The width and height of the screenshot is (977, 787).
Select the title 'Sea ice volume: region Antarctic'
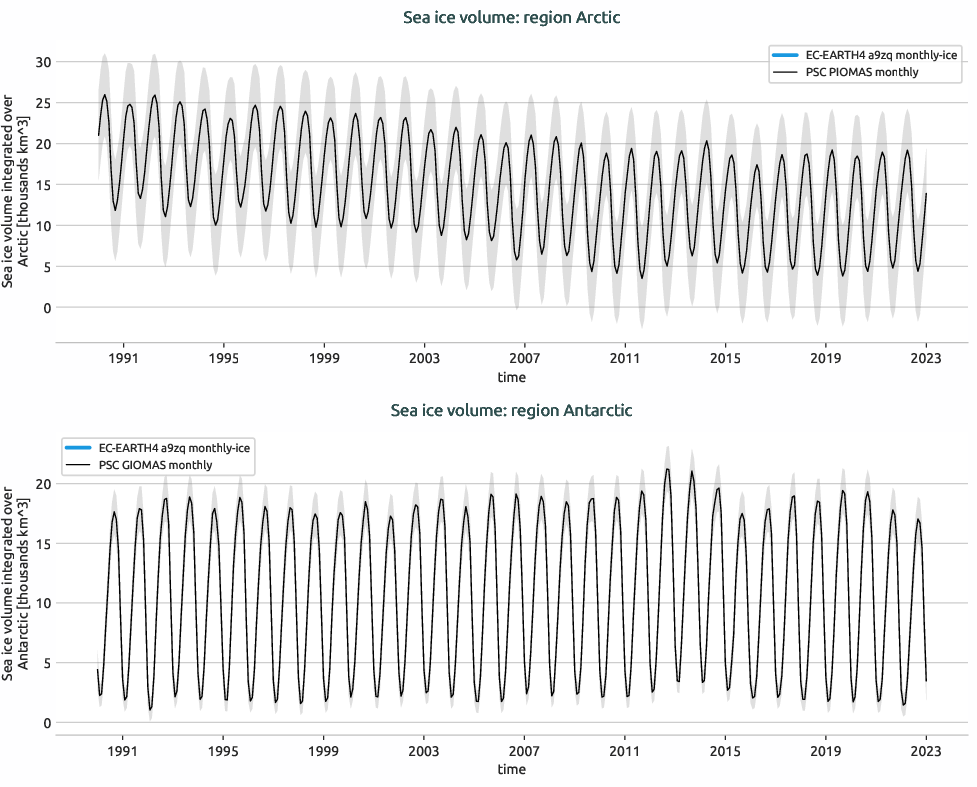(511, 410)
